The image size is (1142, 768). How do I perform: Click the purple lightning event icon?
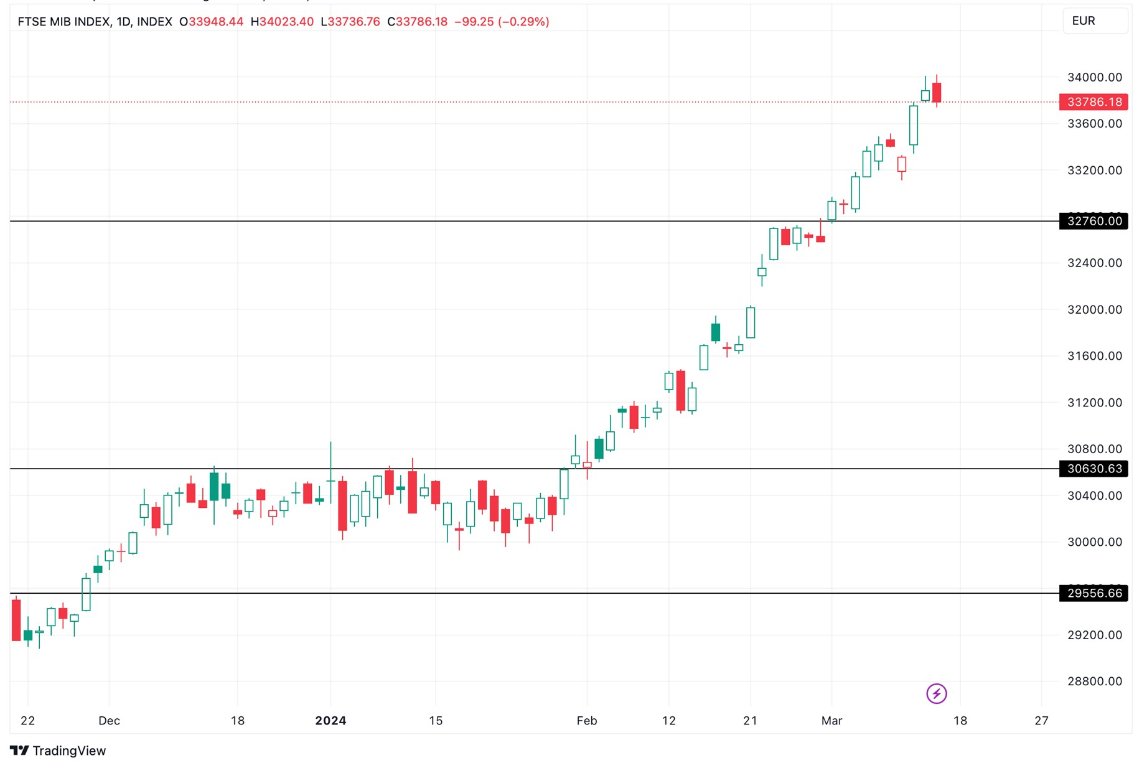click(x=935, y=693)
